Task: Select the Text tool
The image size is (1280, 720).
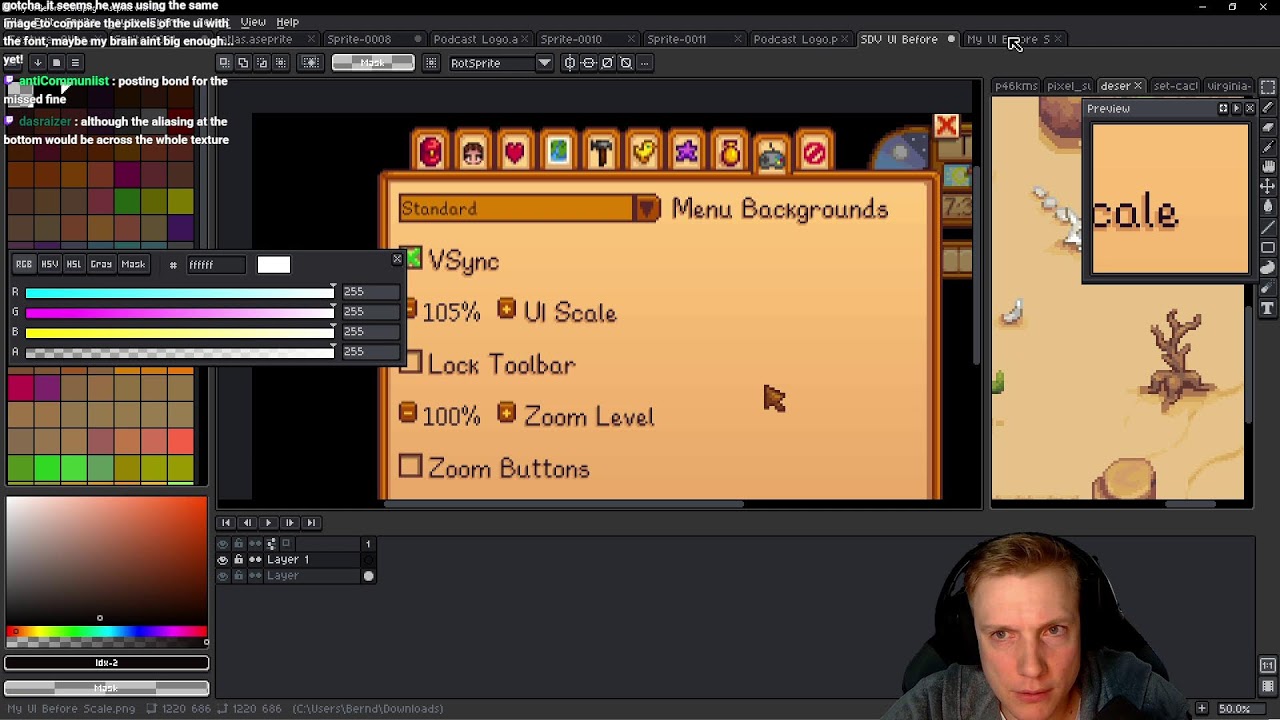Action: pos(1268,308)
